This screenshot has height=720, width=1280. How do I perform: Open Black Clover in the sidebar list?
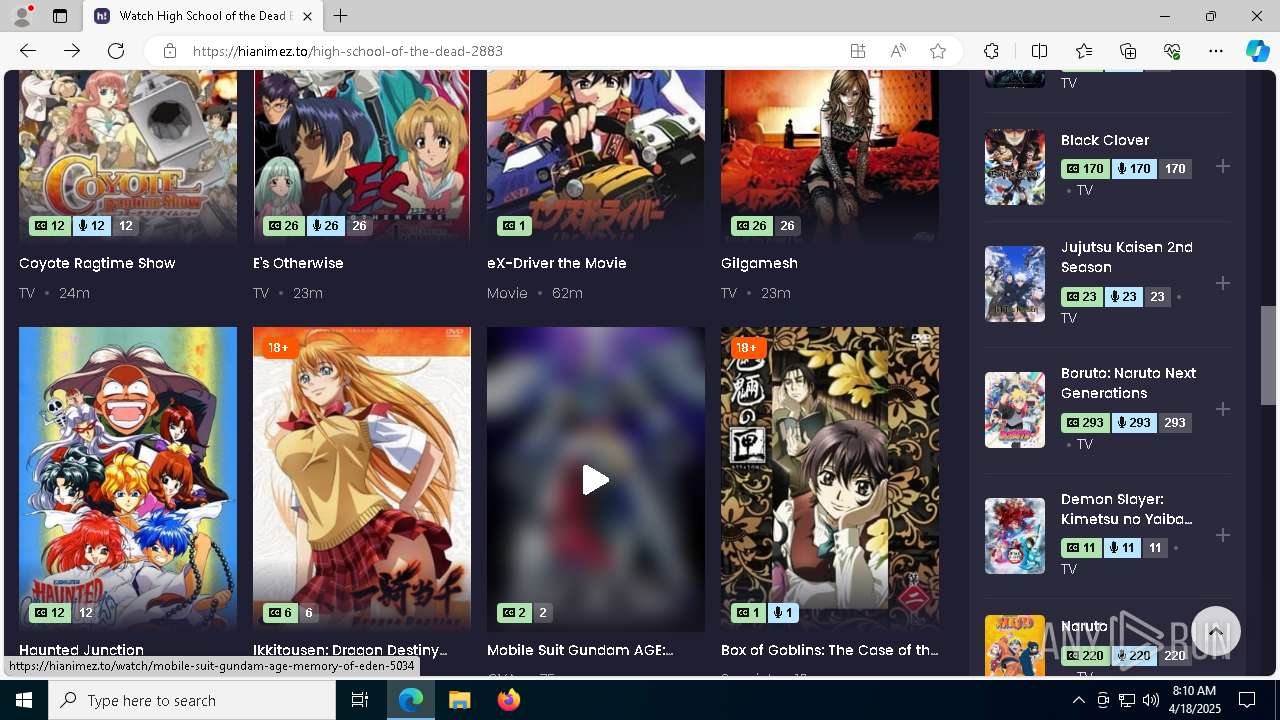pyautogui.click(x=1105, y=140)
